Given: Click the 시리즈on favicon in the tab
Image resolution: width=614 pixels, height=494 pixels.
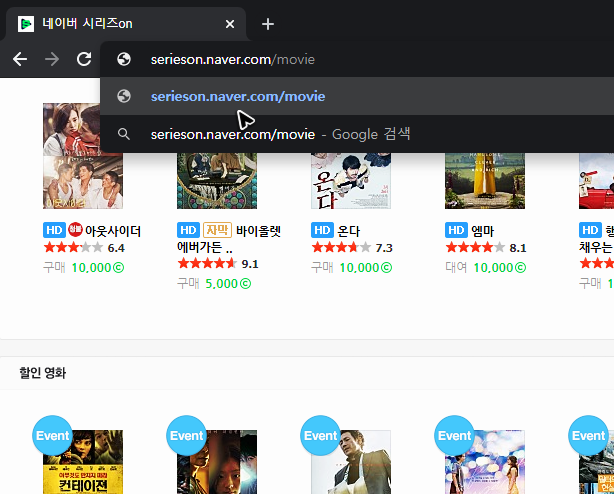Looking at the screenshot, I should 26,24.
